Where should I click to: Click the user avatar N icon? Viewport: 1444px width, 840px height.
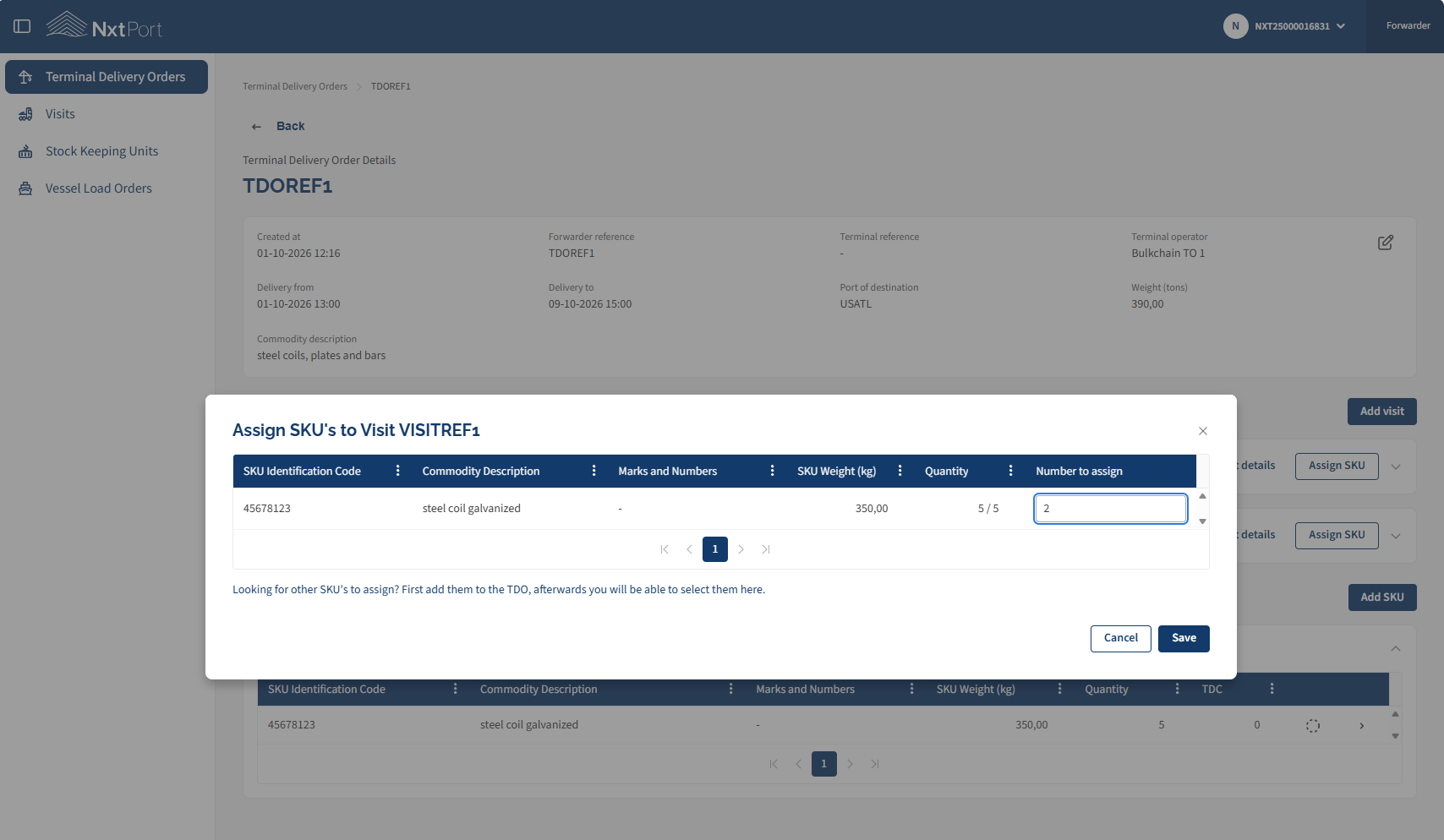coord(1235,26)
